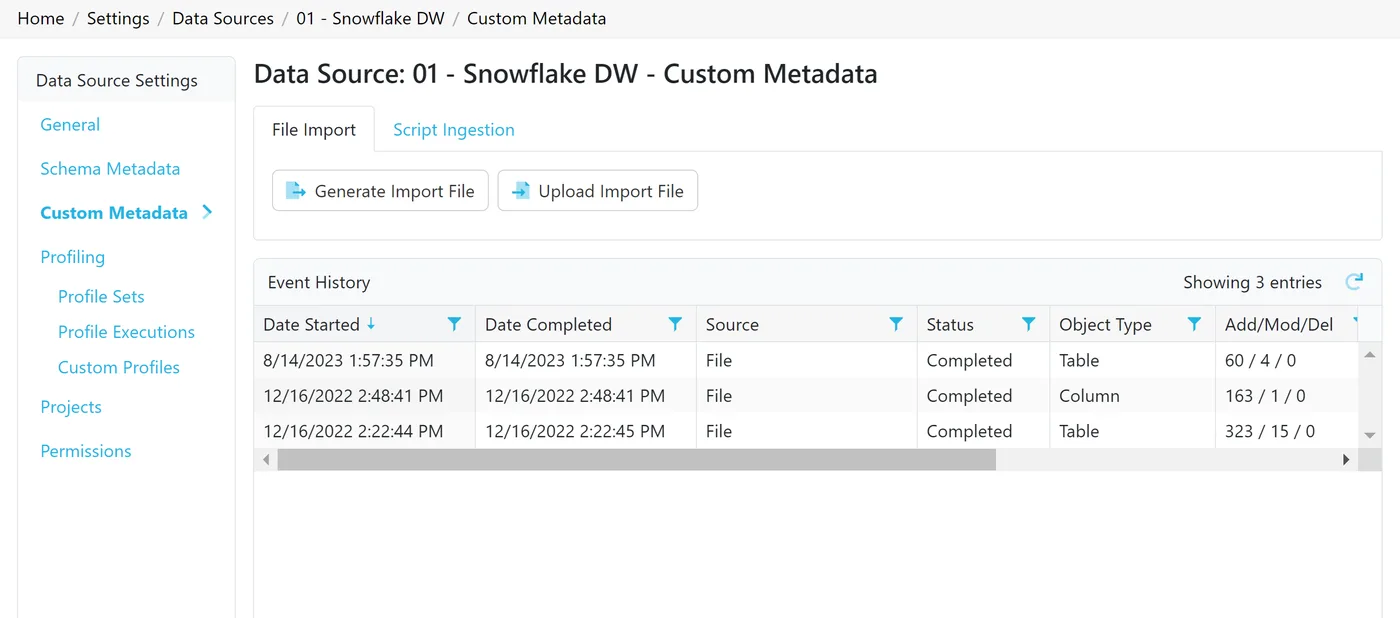Click the 12/16/2022 2:22:45 PM completed cell
Image resolution: width=1400 pixels, height=618 pixels.
pyautogui.click(x=586, y=431)
